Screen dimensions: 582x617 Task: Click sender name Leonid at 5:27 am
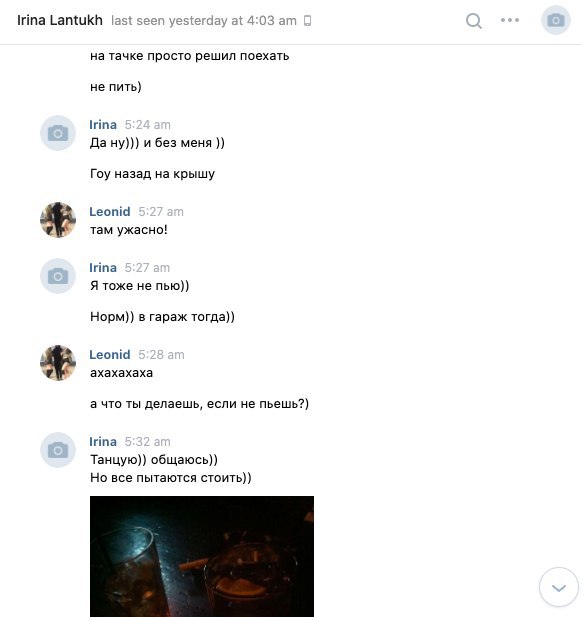tap(110, 212)
